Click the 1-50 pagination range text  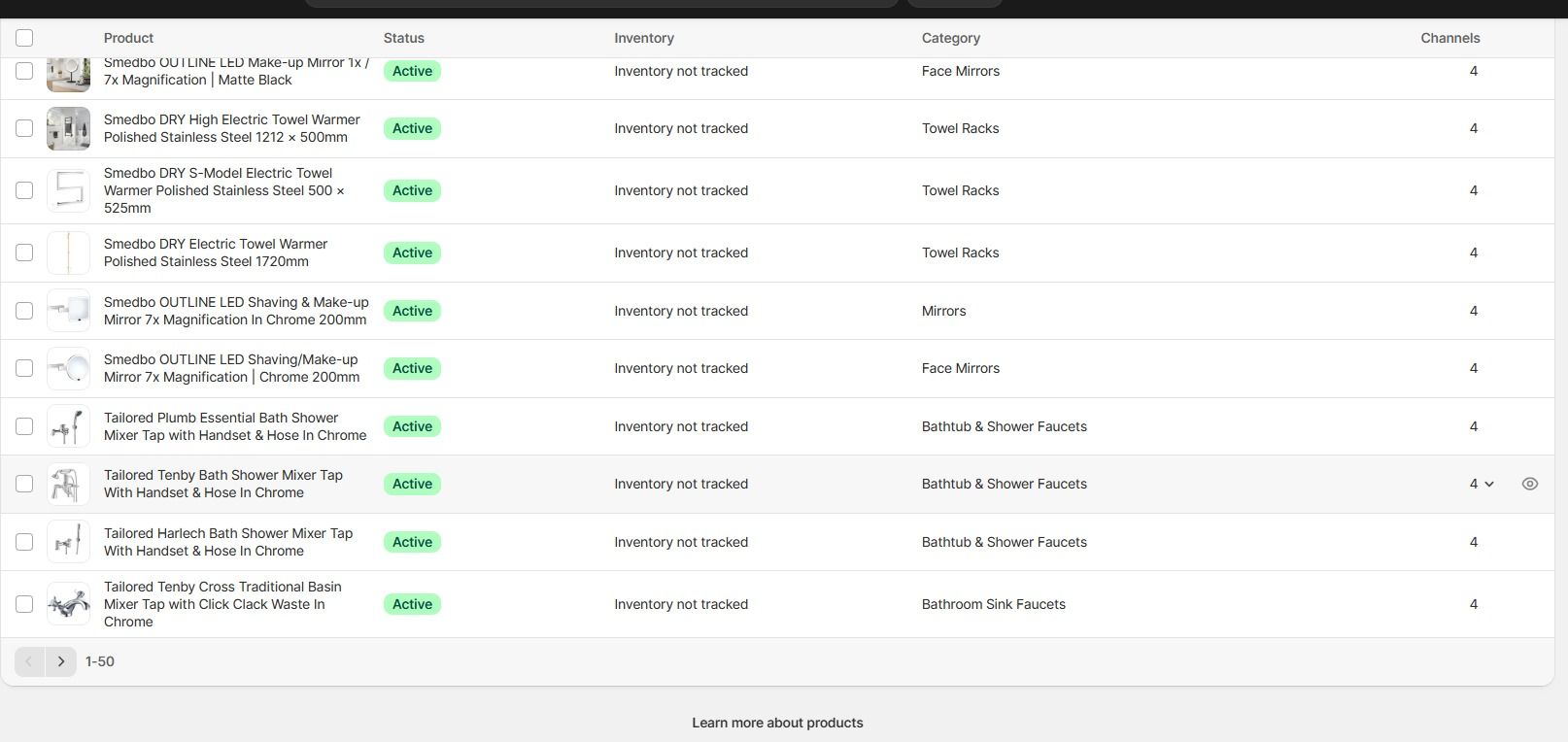(x=100, y=661)
